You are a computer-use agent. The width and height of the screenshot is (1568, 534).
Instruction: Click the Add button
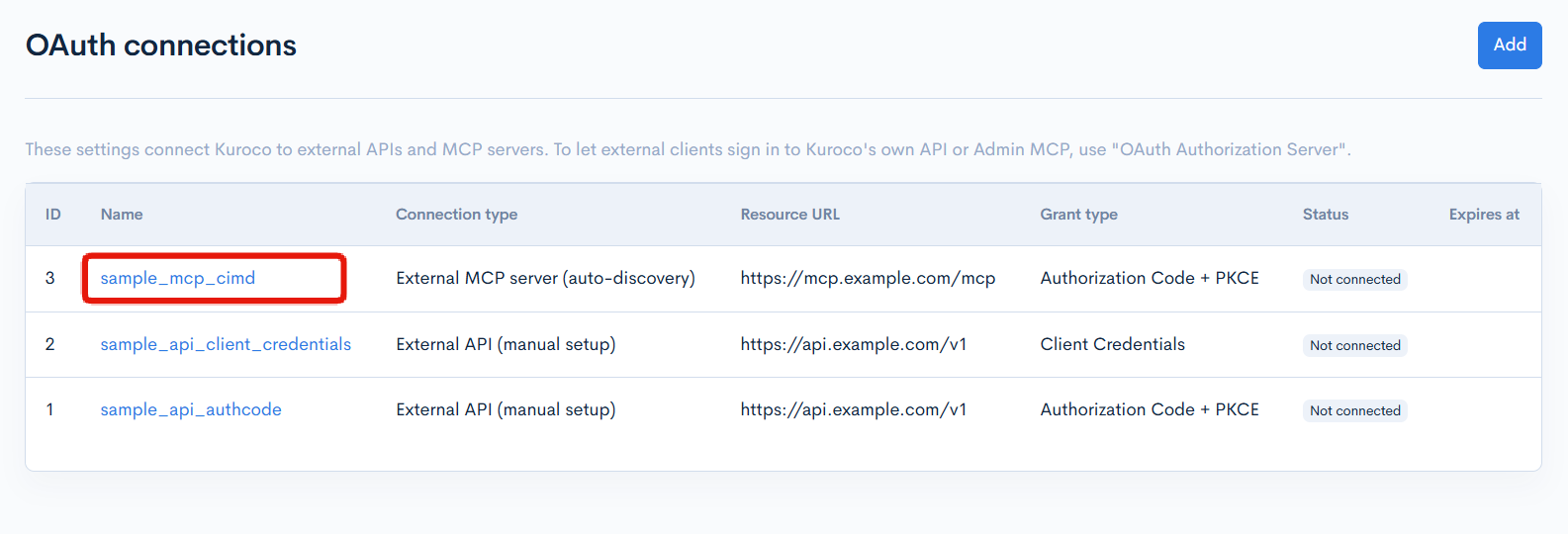(x=1510, y=45)
